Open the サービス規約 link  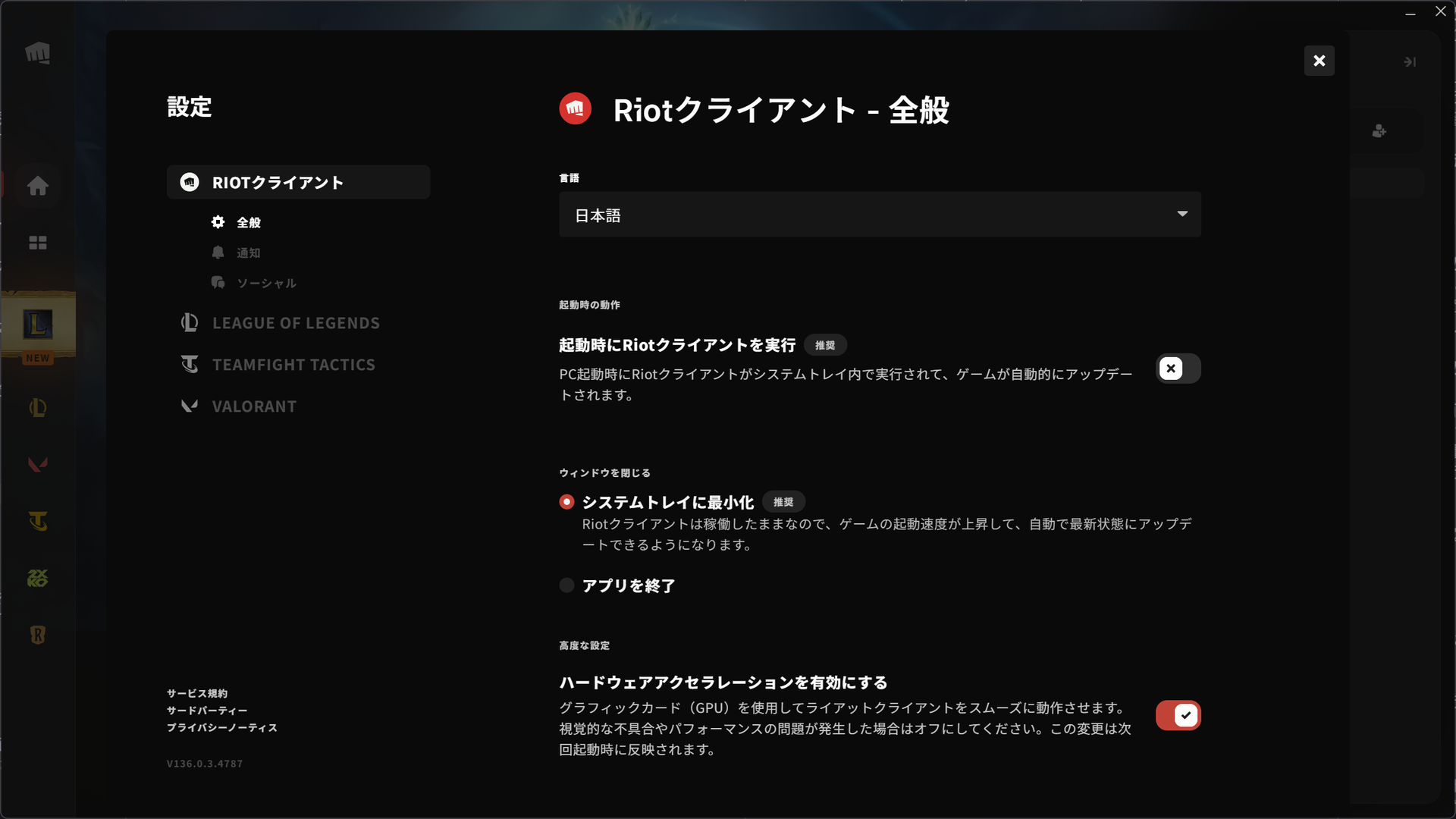(x=197, y=693)
